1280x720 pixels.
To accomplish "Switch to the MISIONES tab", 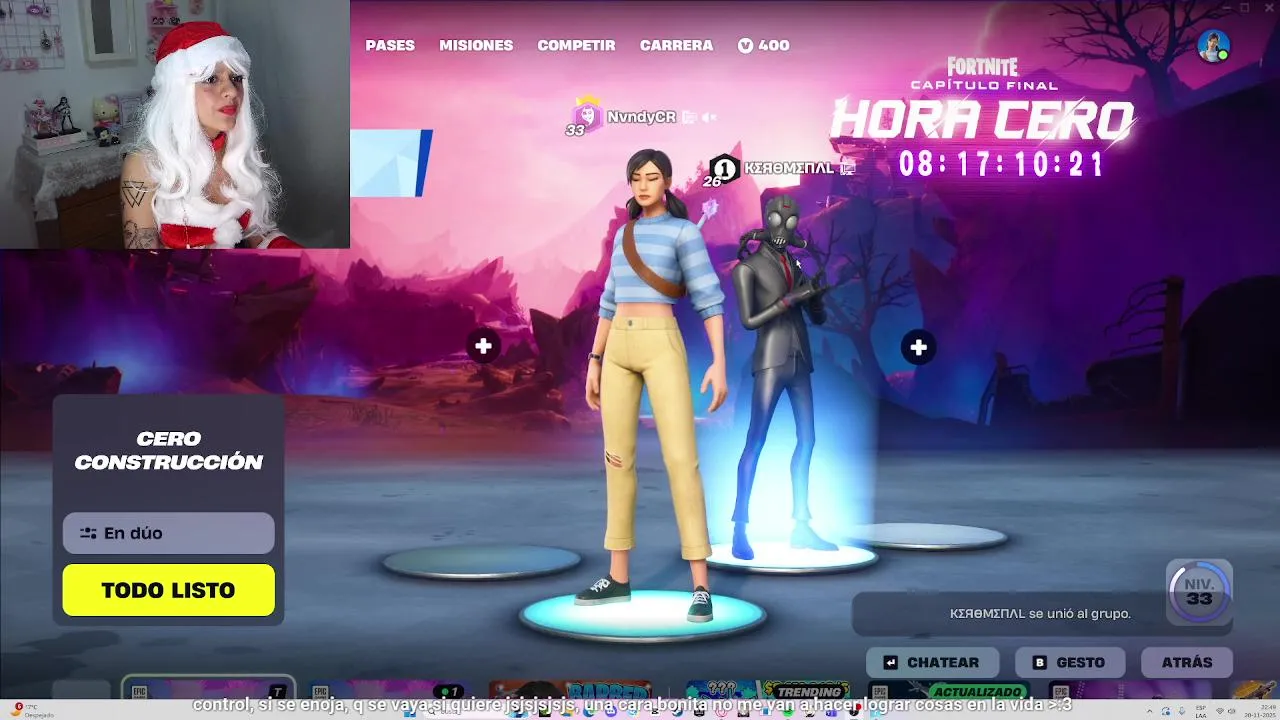I will 476,45.
